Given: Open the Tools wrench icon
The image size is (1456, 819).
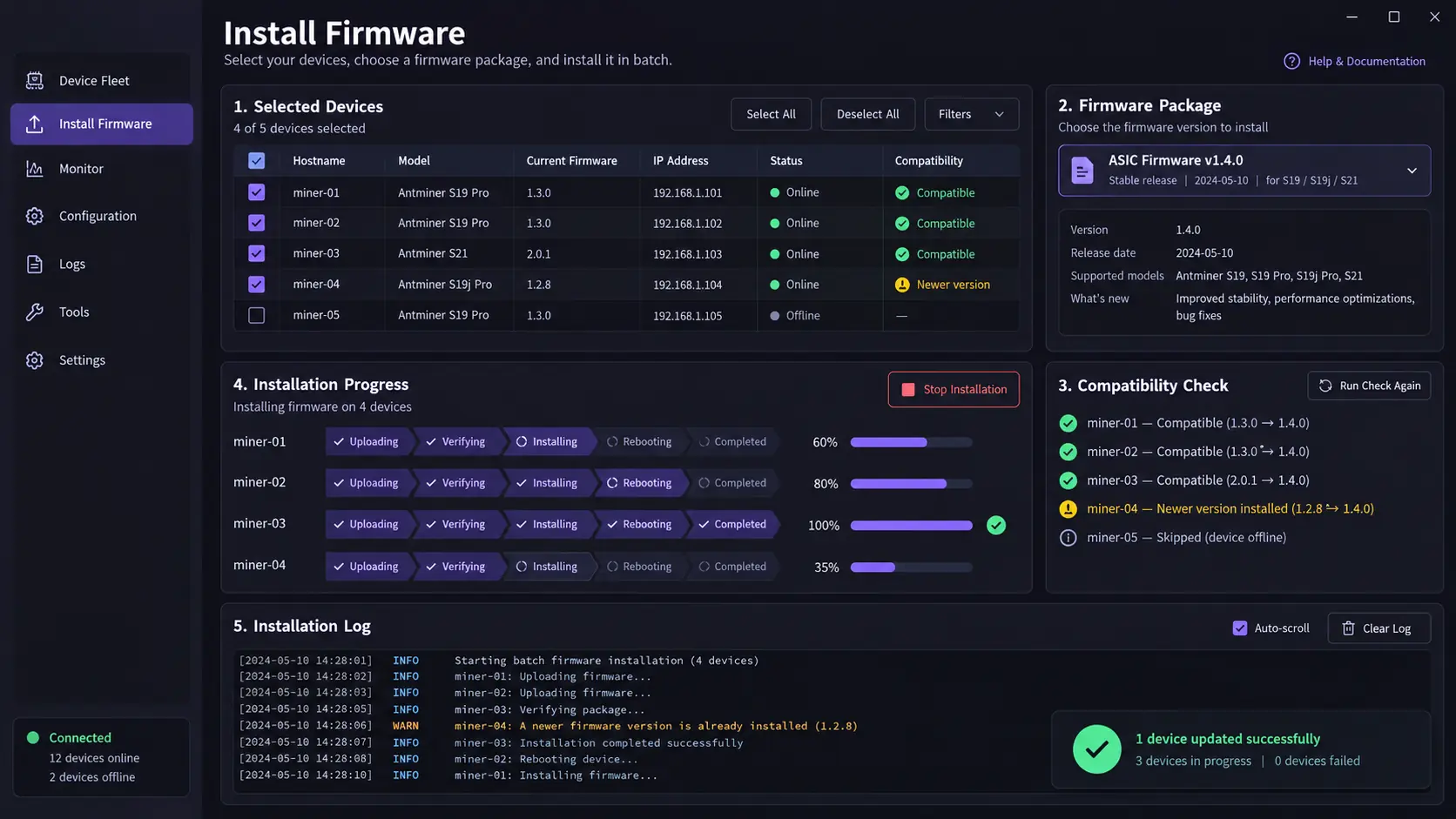Looking at the screenshot, I should click(35, 312).
